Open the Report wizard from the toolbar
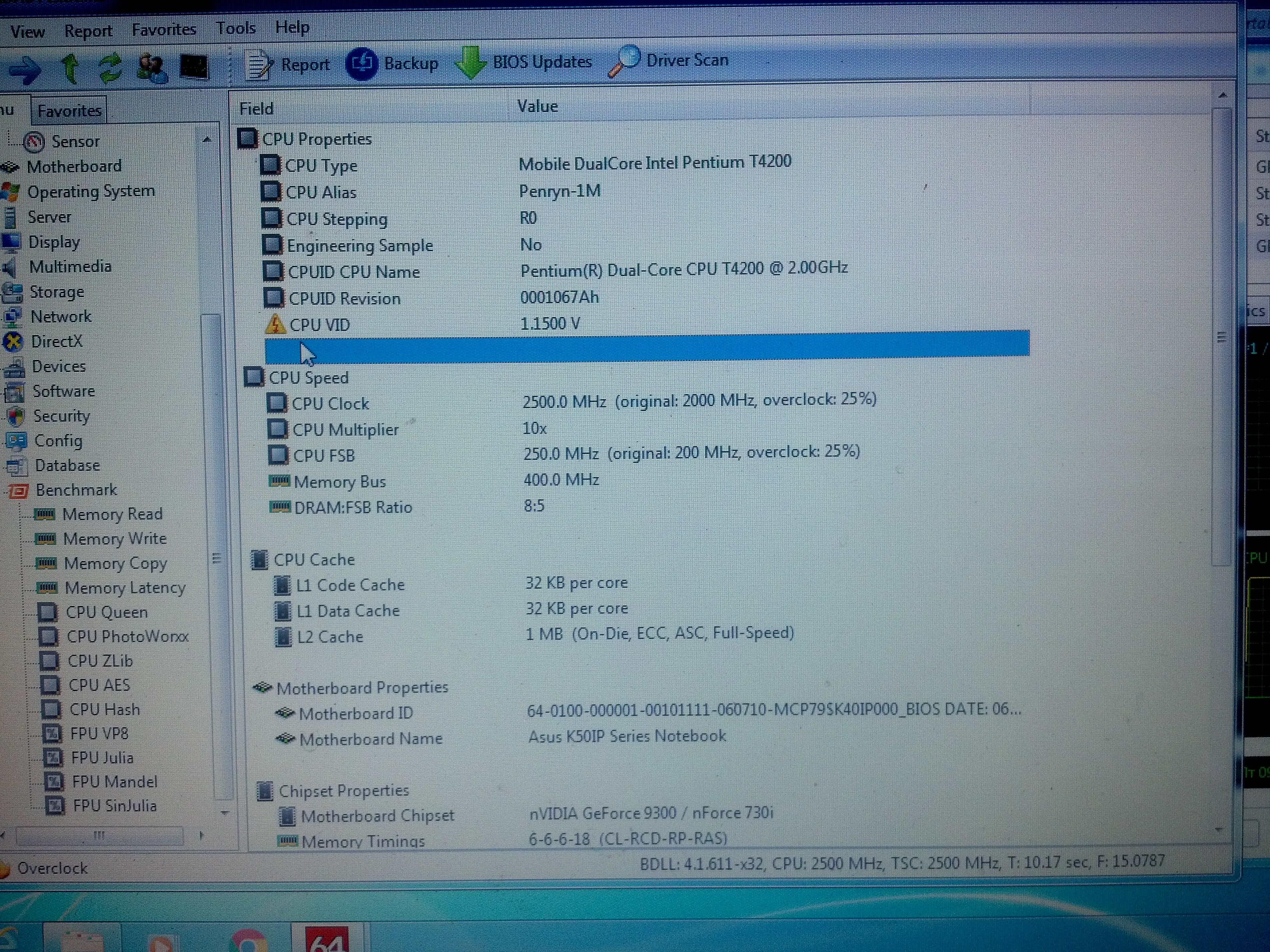 click(x=288, y=64)
